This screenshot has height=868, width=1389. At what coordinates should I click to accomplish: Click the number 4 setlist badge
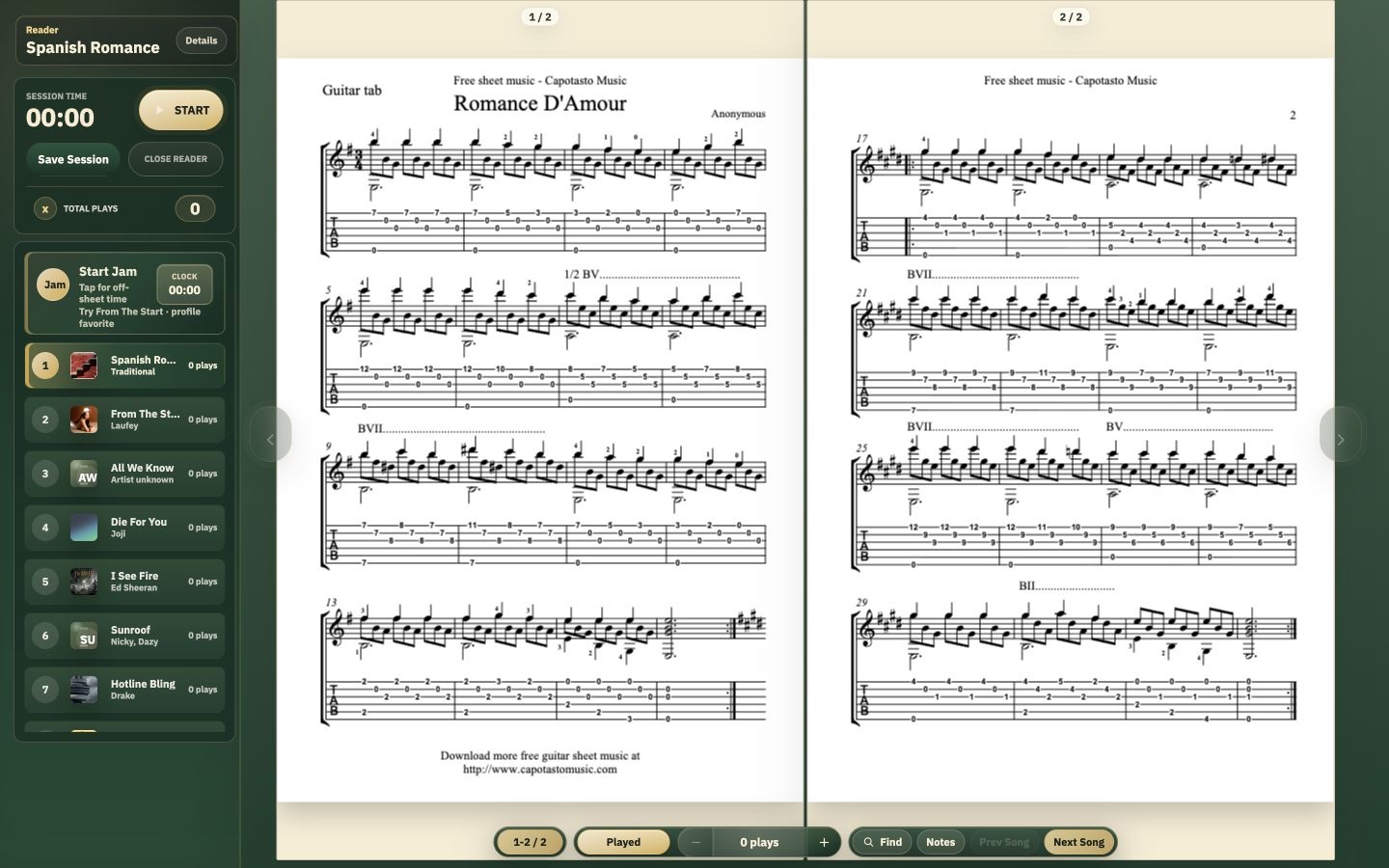pyautogui.click(x=44, y=528)
